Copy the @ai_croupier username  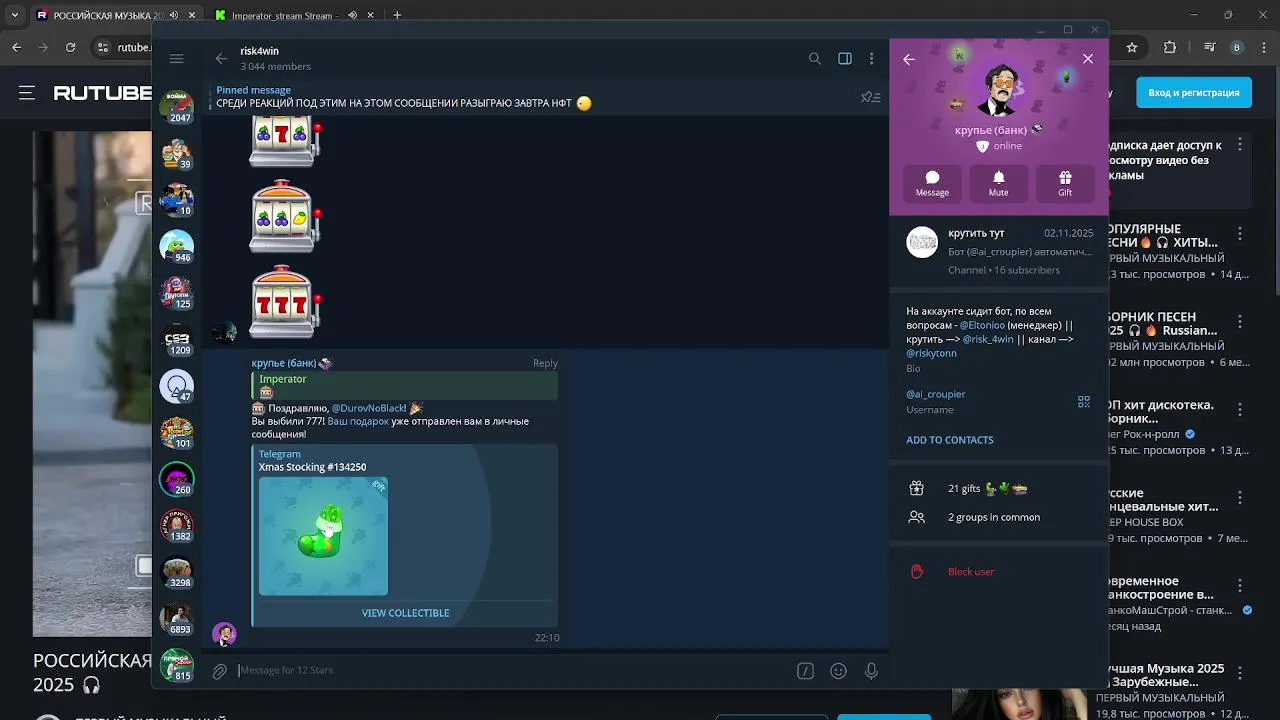tap(936, 394)
